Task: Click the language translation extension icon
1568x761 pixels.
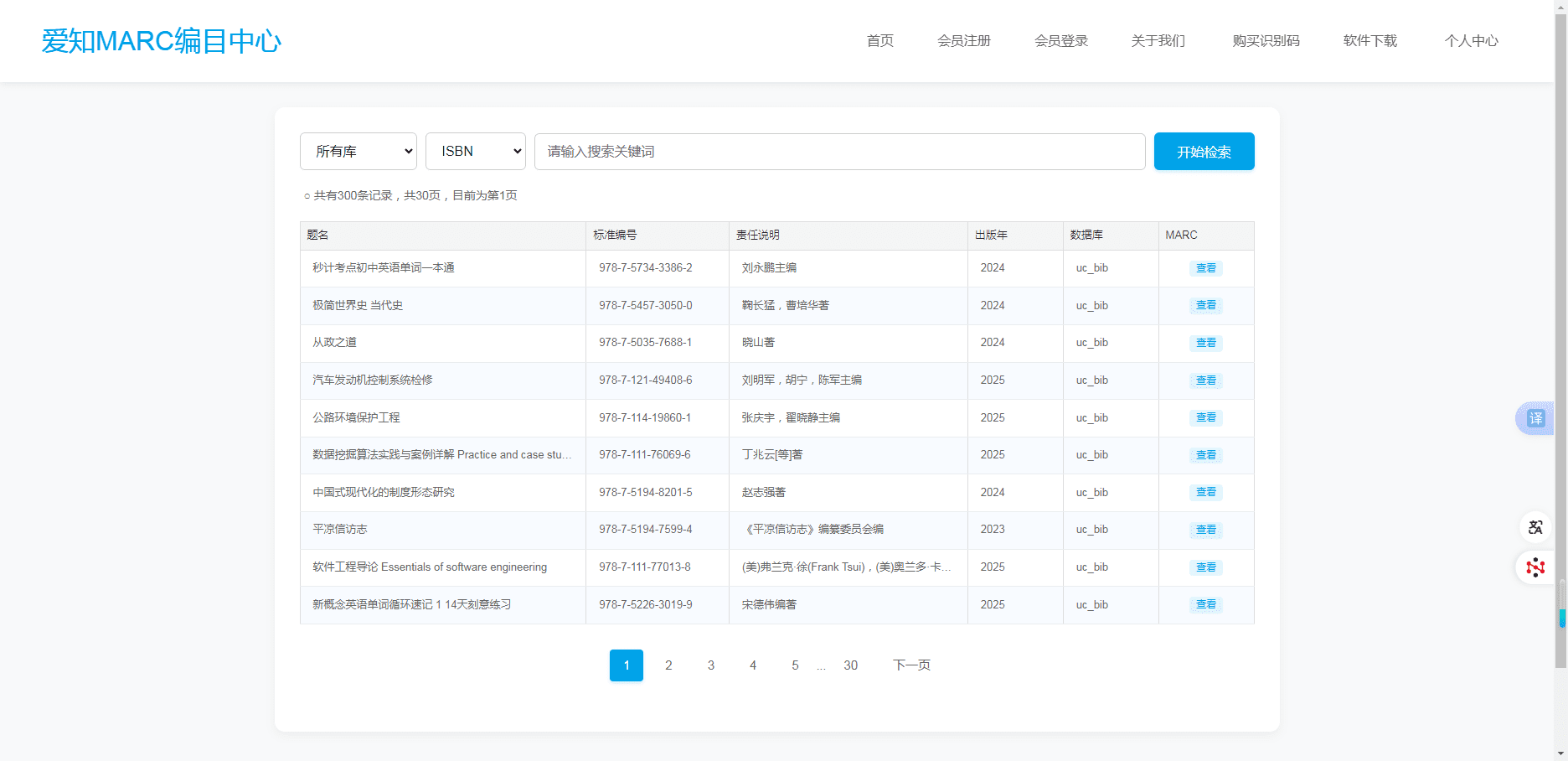Action: click(1535, 527)
